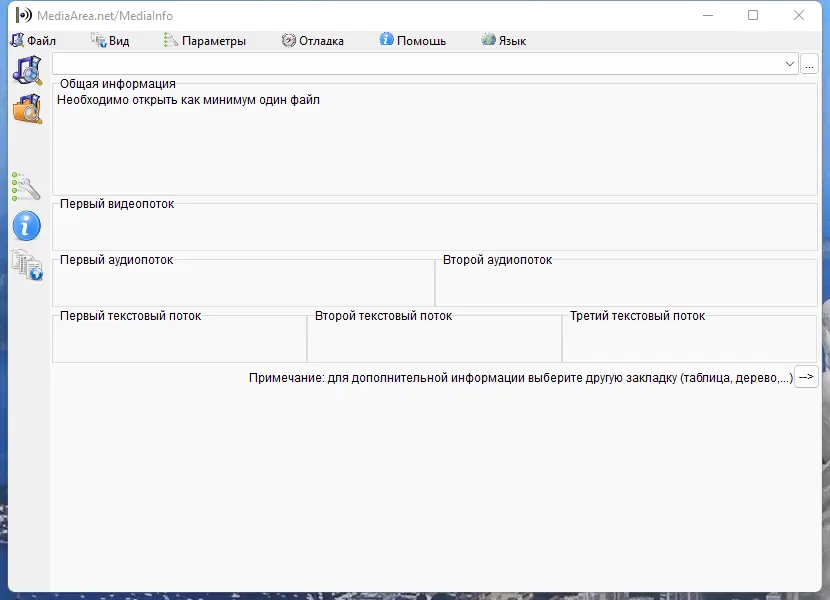The height and width of the screenshot is (600, 830).
Task: Click the blue info about icon
Action: click(26, 226)
